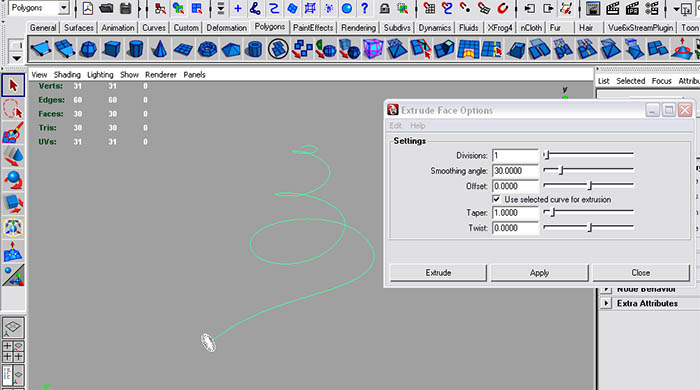The width and height of the screenshot is (700, 390).
Task: Click the Save Scene disk icon
Action: [x=126, y=8]
